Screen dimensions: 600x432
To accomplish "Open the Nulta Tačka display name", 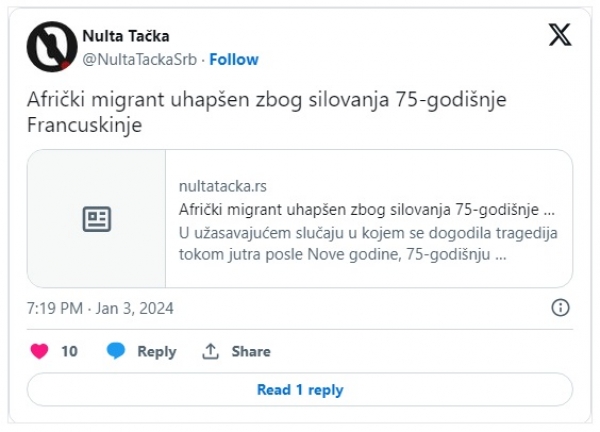I will 125,37.
